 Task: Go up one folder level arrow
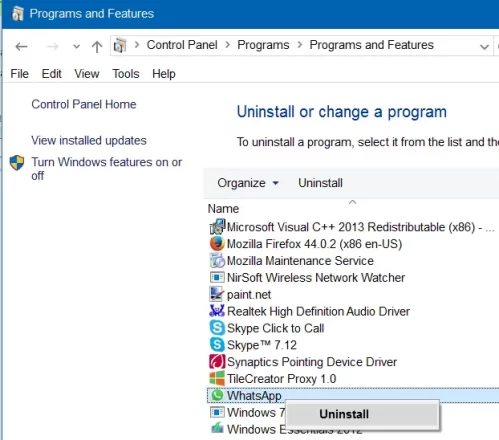(97, 47)
